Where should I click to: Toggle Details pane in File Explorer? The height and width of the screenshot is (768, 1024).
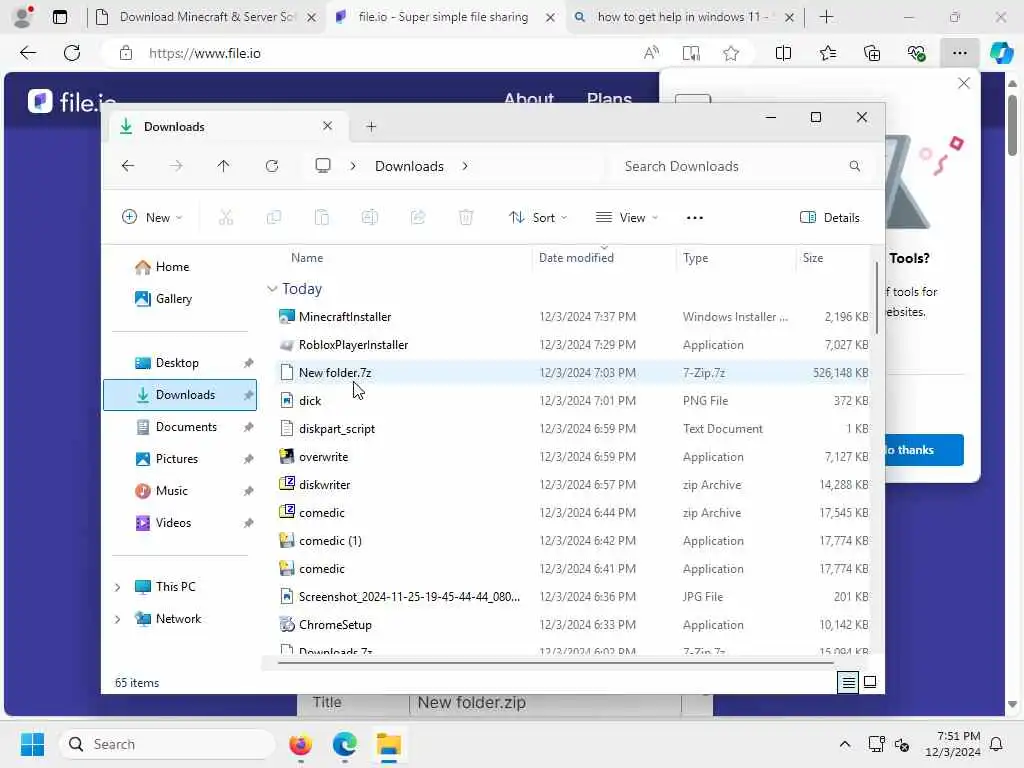point(830,217)
